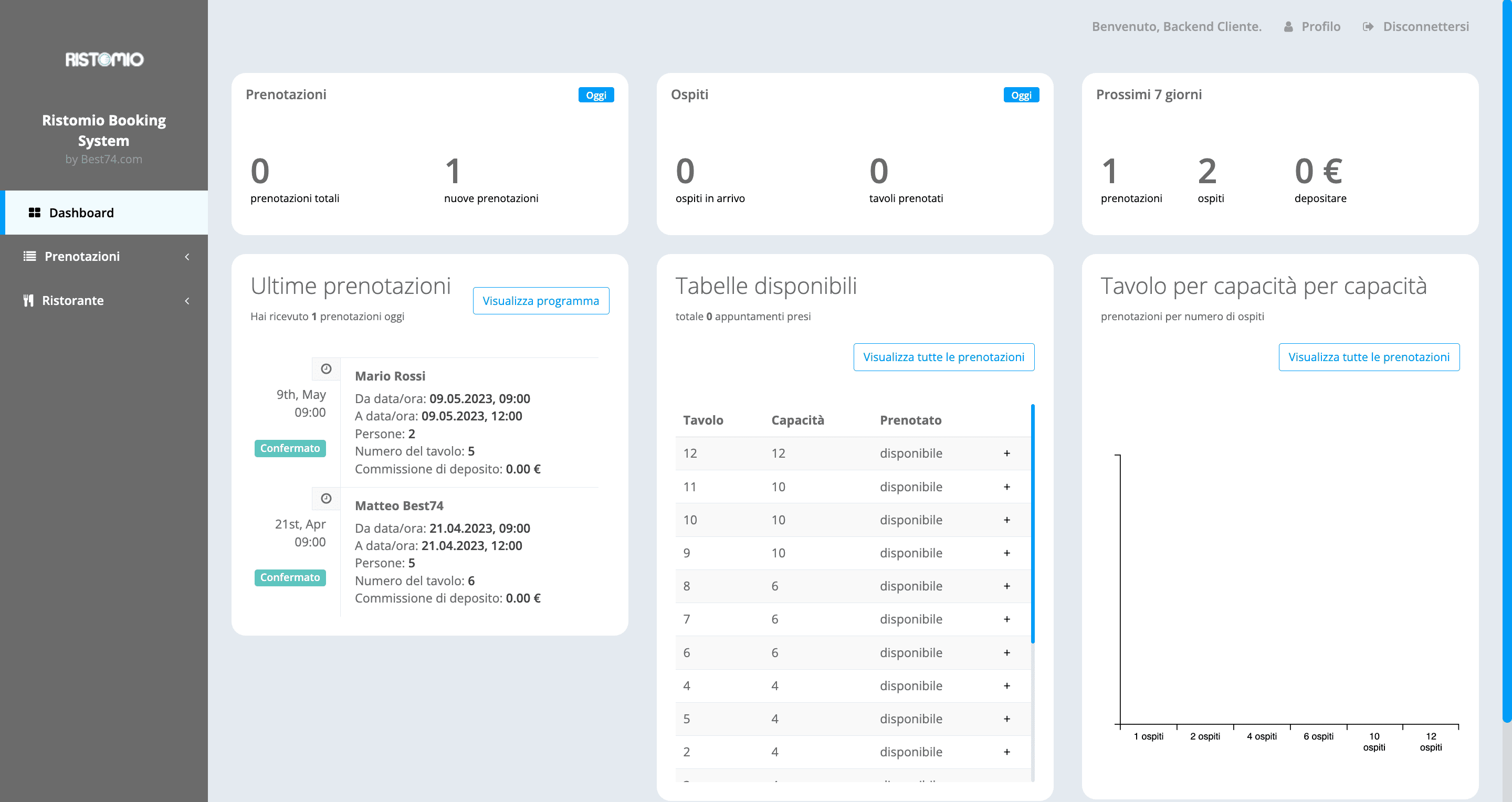Click Visualizza programma button
1512x802 pixels.
[x=541, y=300]
